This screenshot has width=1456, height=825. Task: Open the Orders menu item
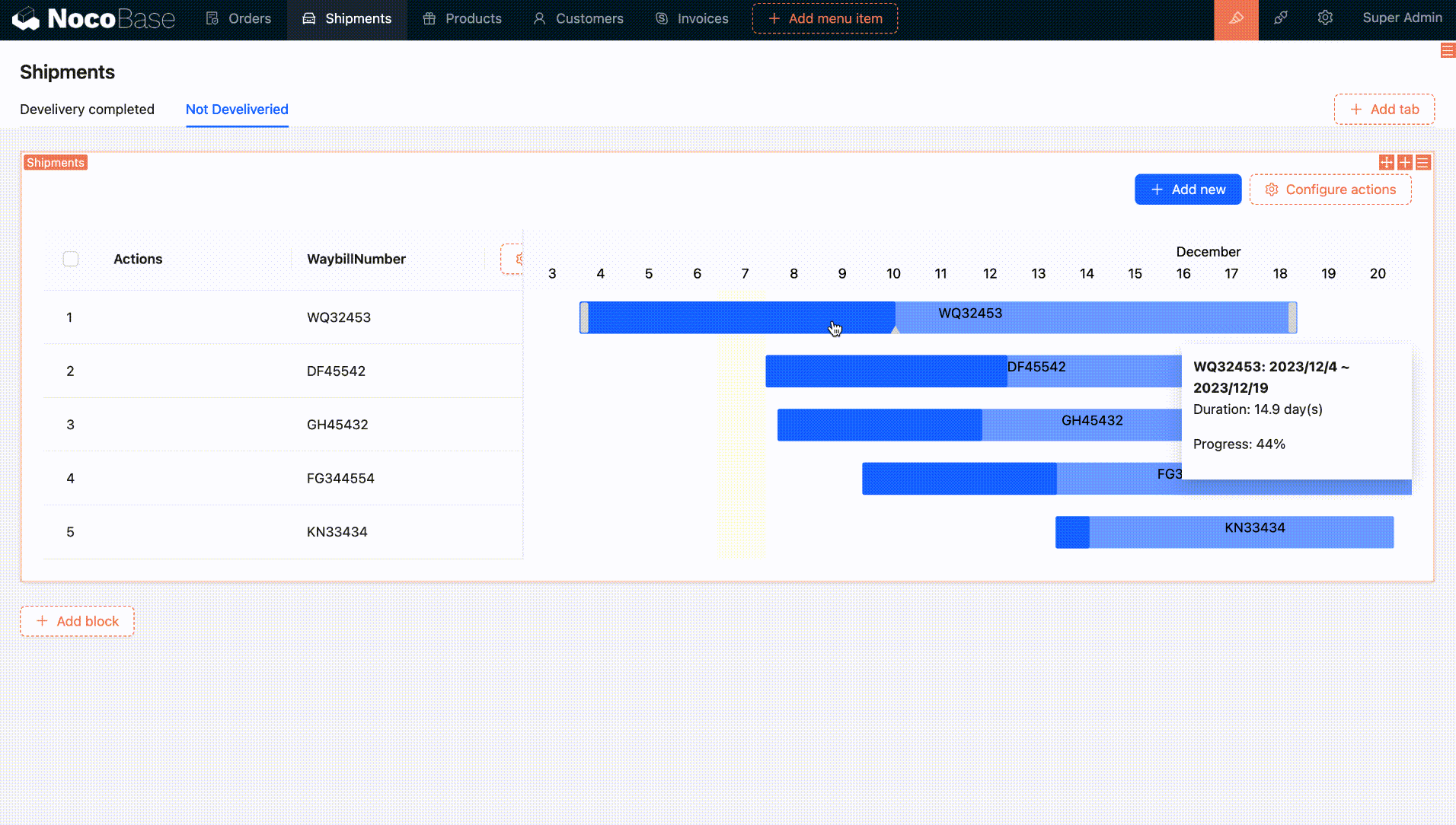pos(238,18)
